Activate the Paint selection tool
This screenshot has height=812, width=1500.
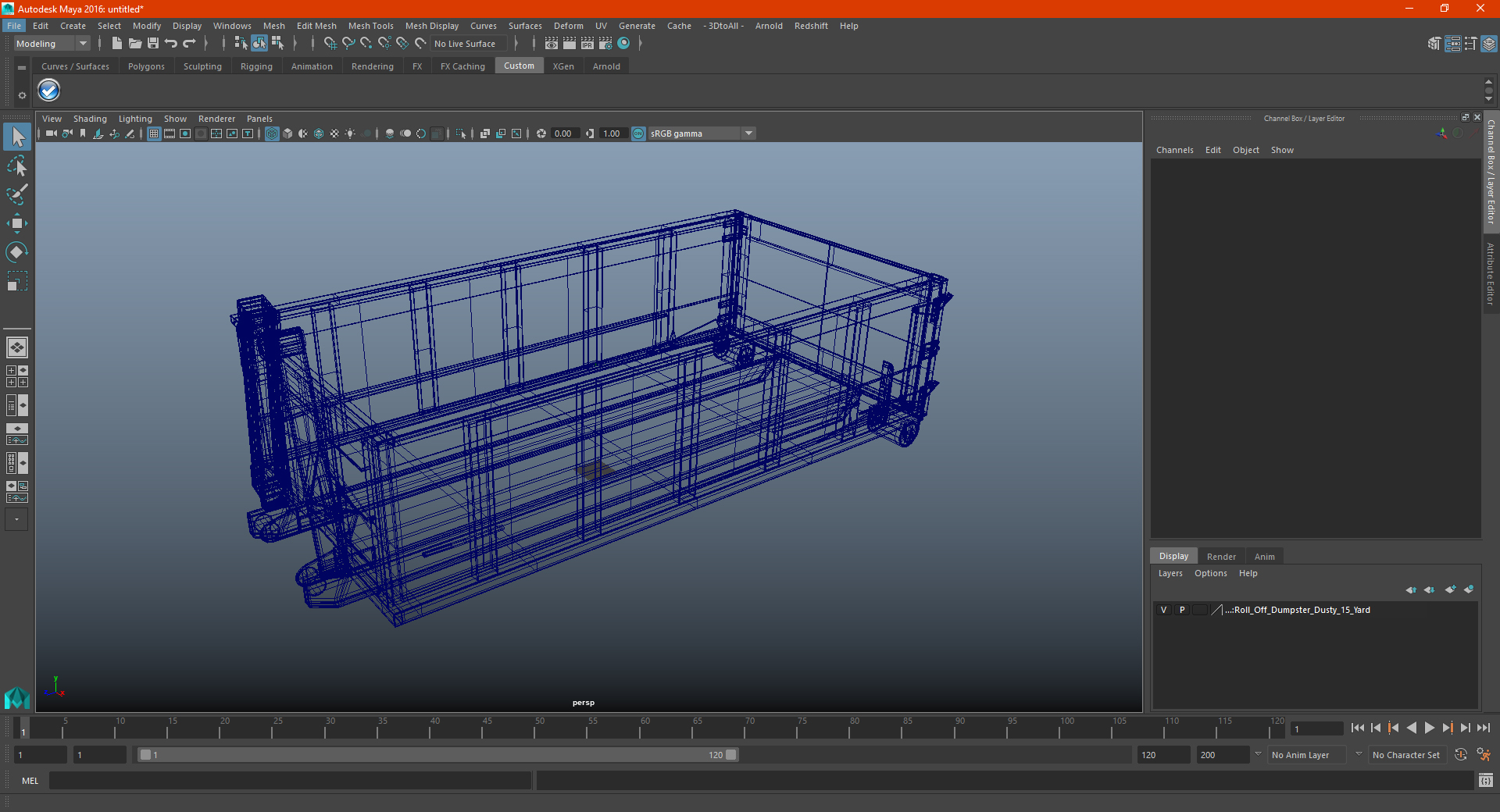[17, 194]
